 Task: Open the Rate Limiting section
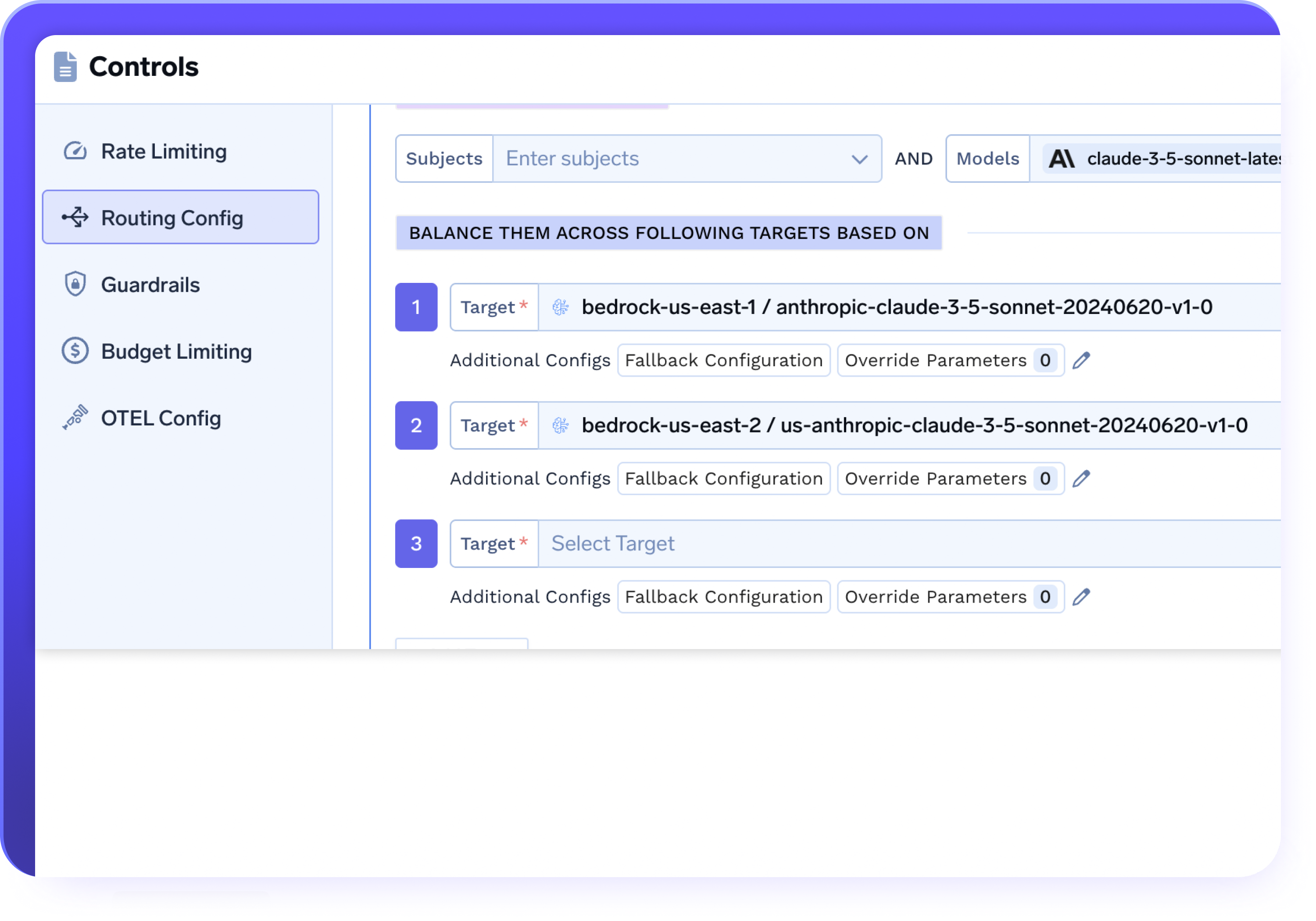point(164,151)
